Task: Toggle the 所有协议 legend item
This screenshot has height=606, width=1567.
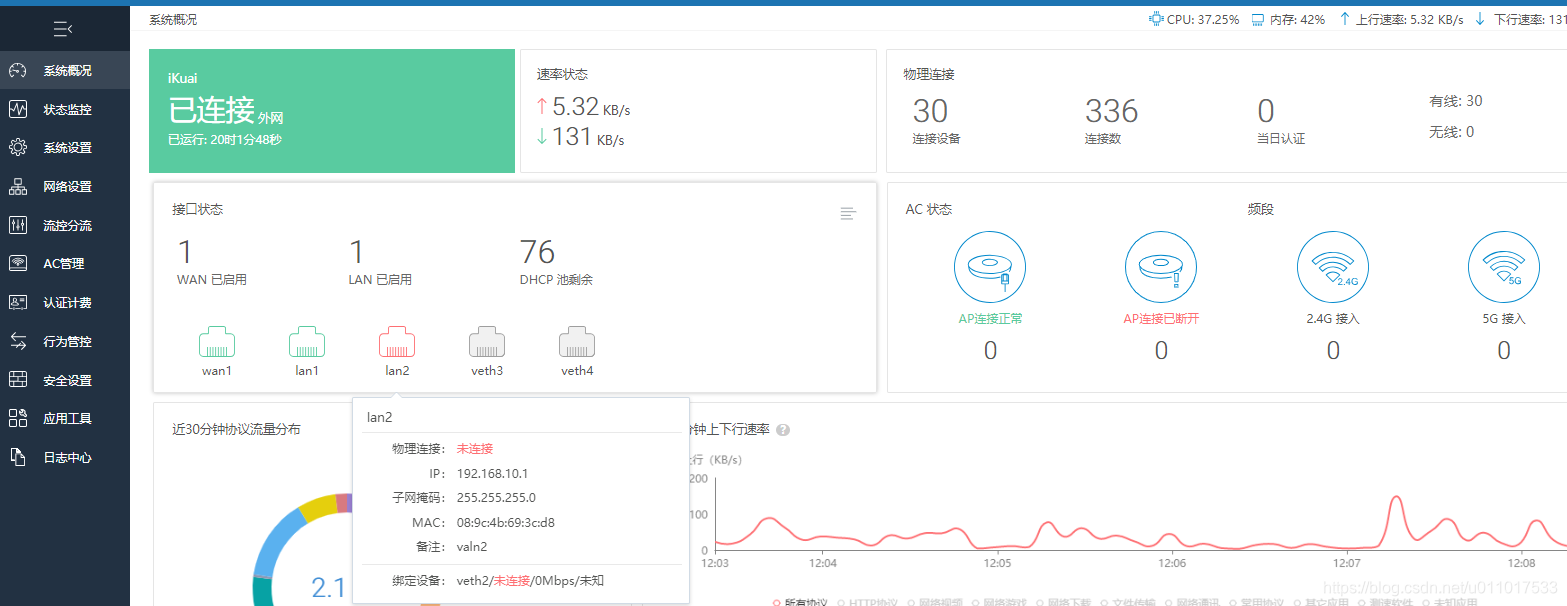Action: pyautogui.click(x=802, y=603)
